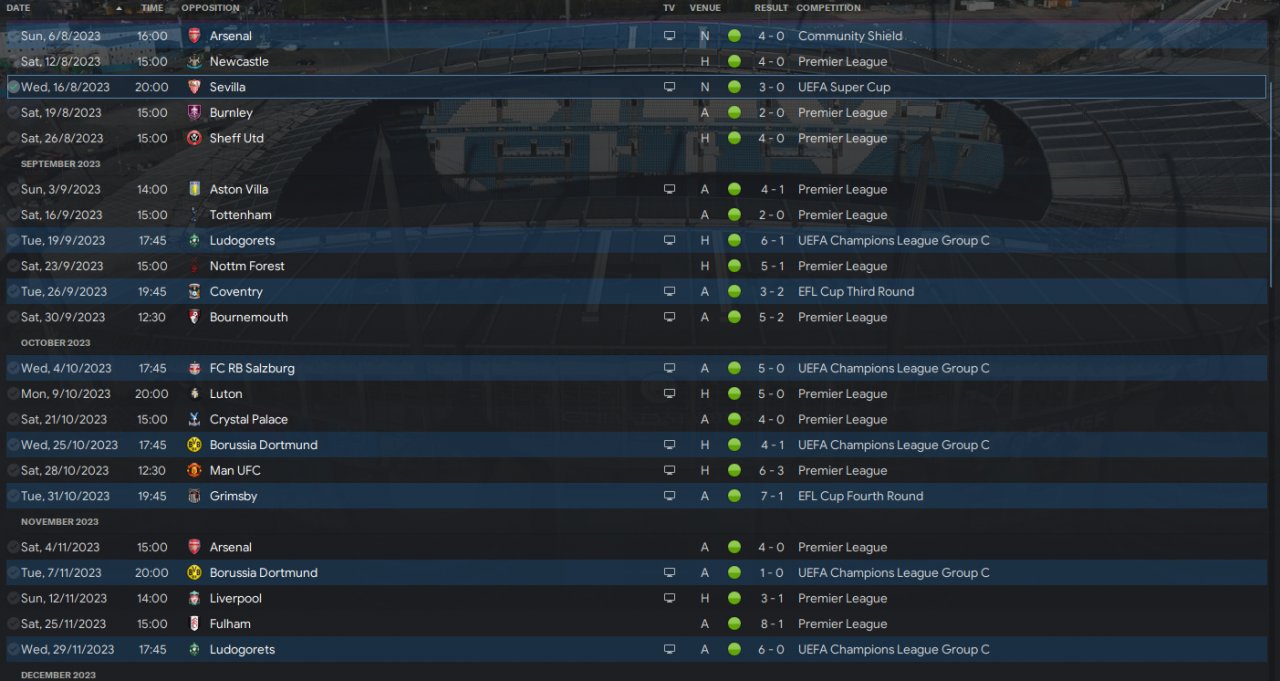
Task: Toggle the row marker beside Tue, 19/9/2023
Action: [x=13, y=241]
